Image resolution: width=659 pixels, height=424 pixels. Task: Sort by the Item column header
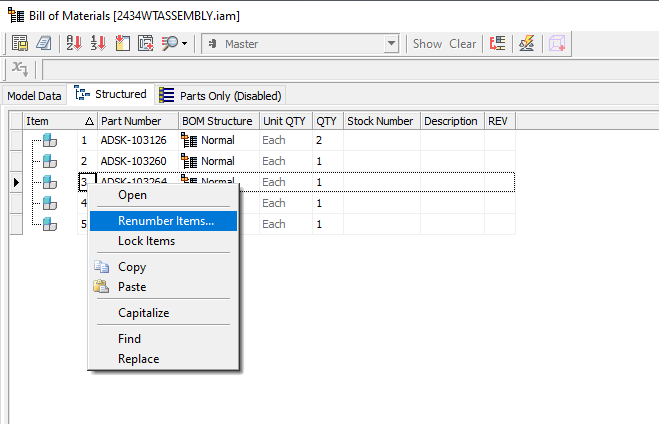[x=60, y=121]
